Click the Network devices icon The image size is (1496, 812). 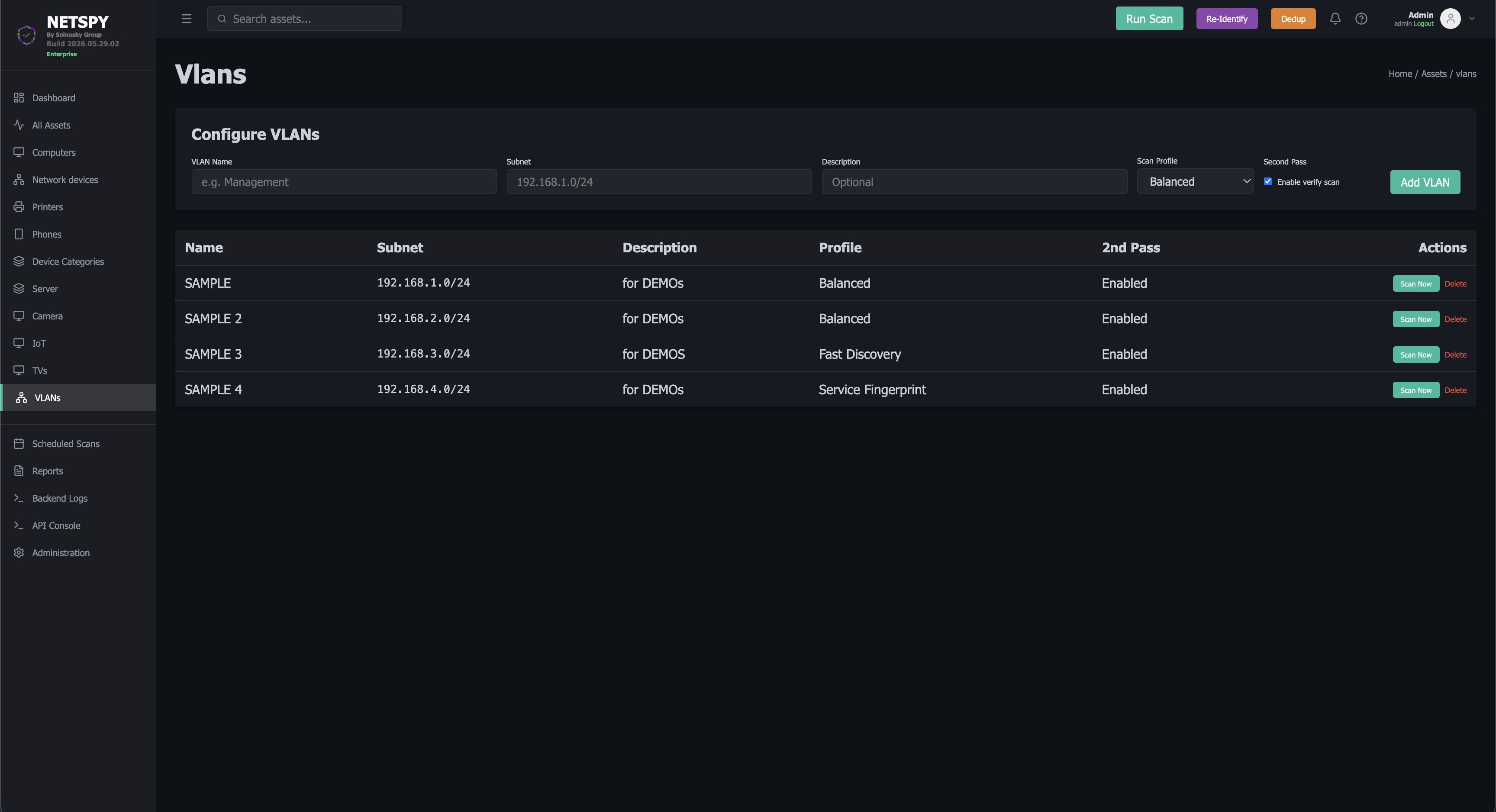(19, 180)
